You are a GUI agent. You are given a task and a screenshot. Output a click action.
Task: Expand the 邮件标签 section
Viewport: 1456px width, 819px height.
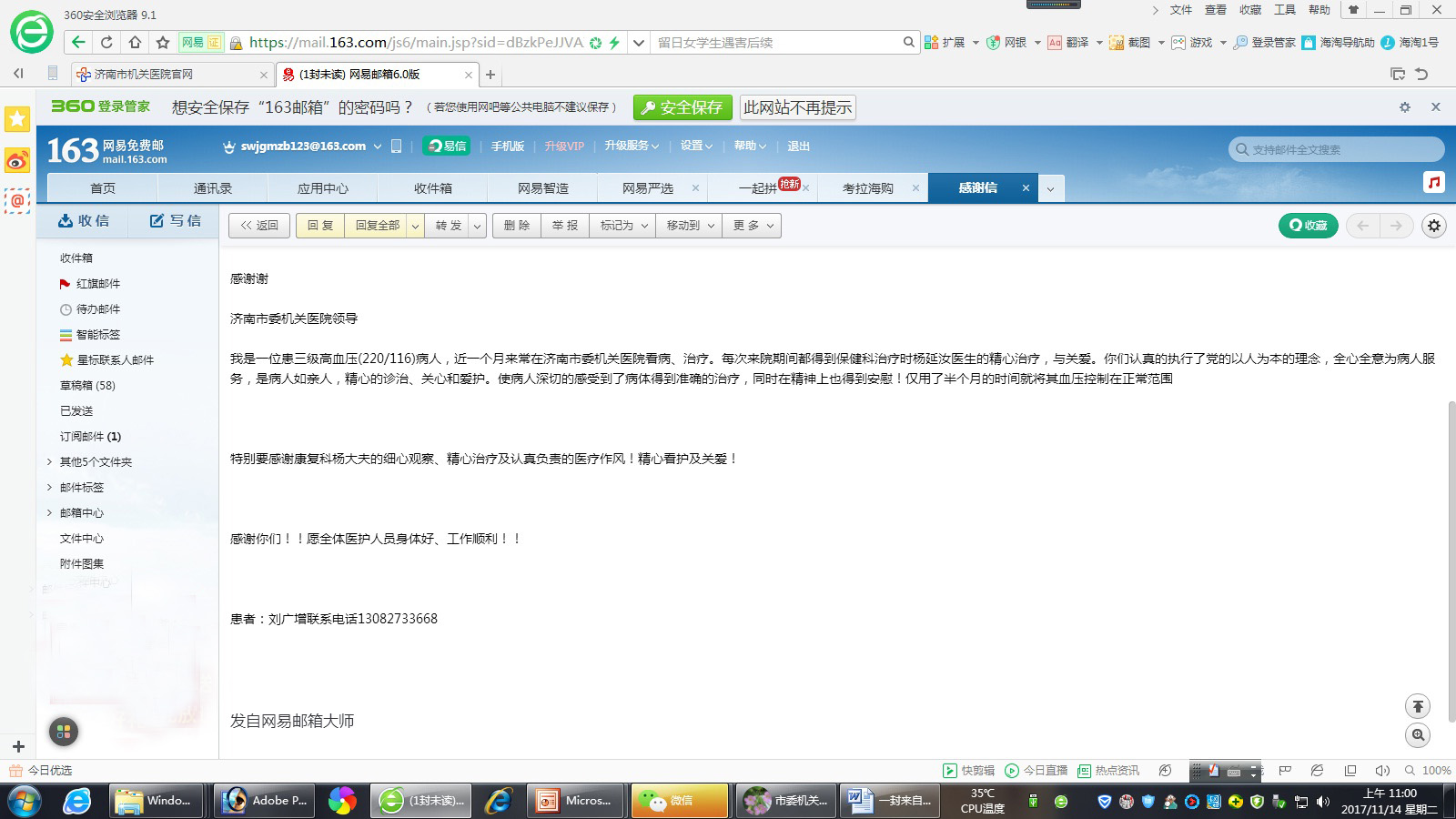coord(49,488)
